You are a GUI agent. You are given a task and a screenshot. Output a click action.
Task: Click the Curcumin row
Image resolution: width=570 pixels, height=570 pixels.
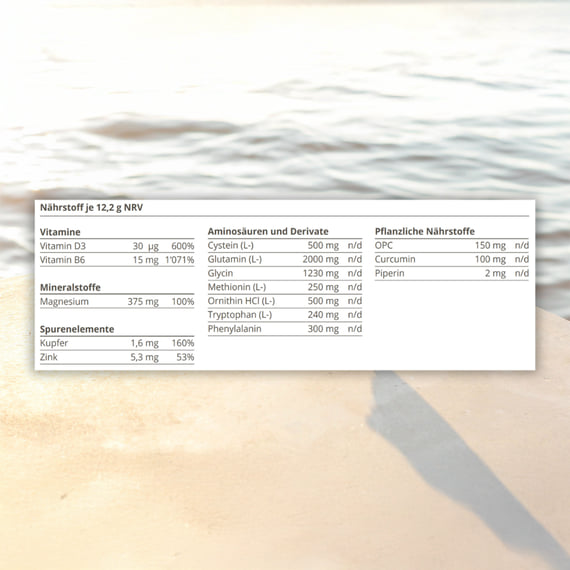click(x=452, y=259)
